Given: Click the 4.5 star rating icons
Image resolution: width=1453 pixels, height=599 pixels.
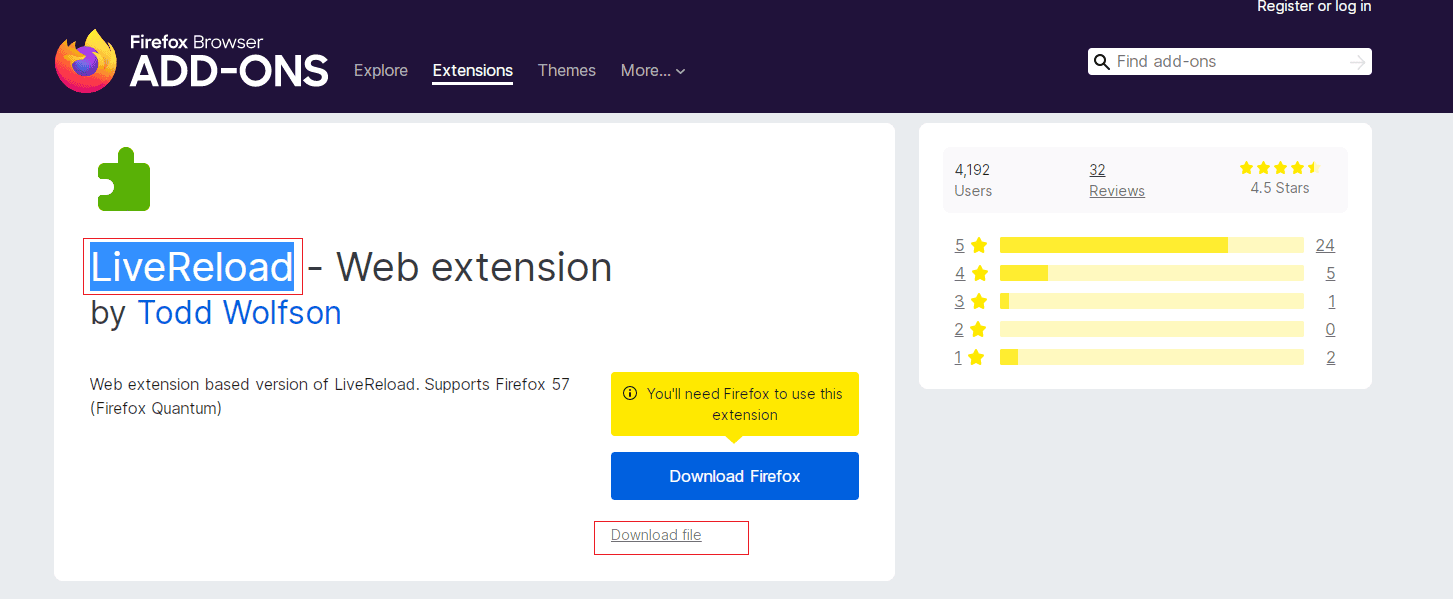Looking at the screenshot, I should pyautogui.click(x=1279, y=168).
